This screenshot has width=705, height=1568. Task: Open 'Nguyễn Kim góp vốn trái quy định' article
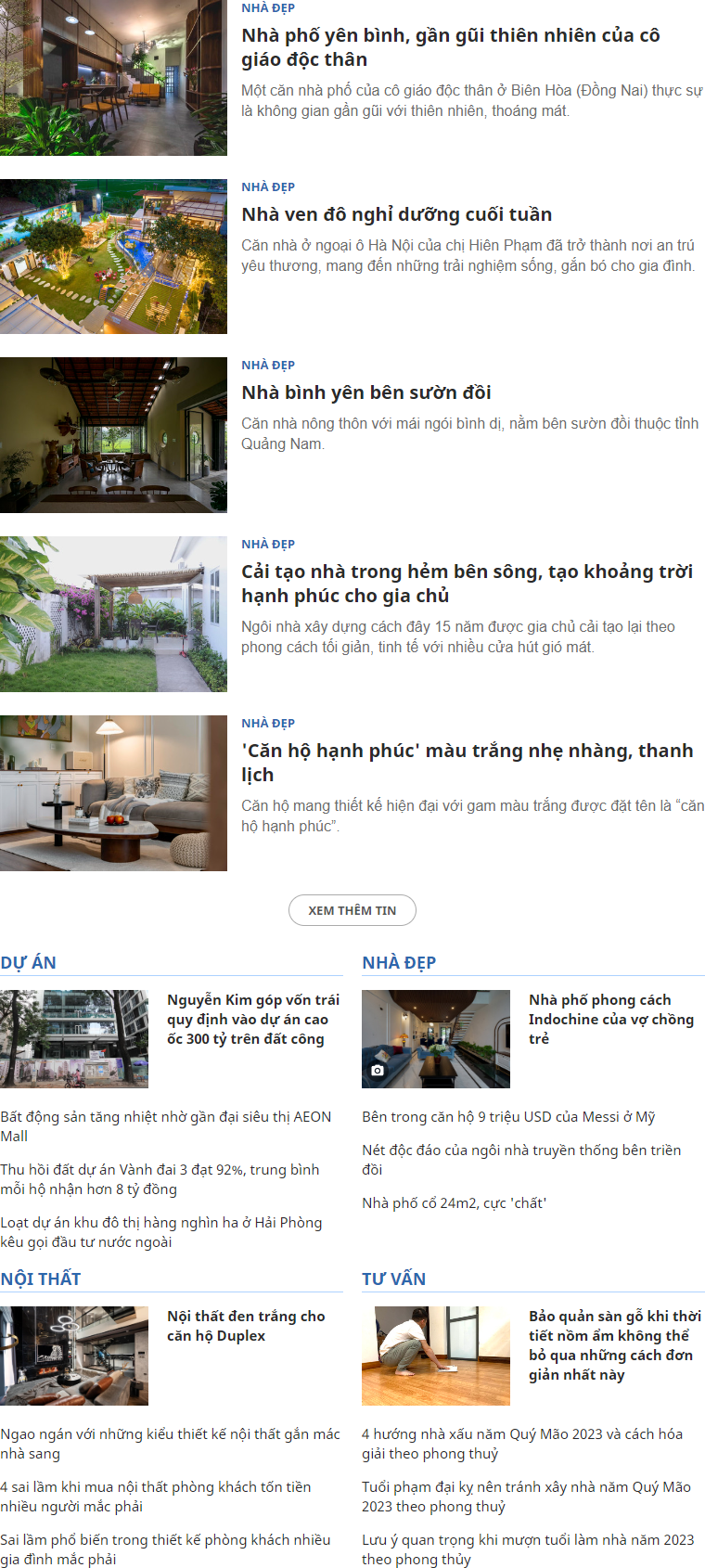253,1019
